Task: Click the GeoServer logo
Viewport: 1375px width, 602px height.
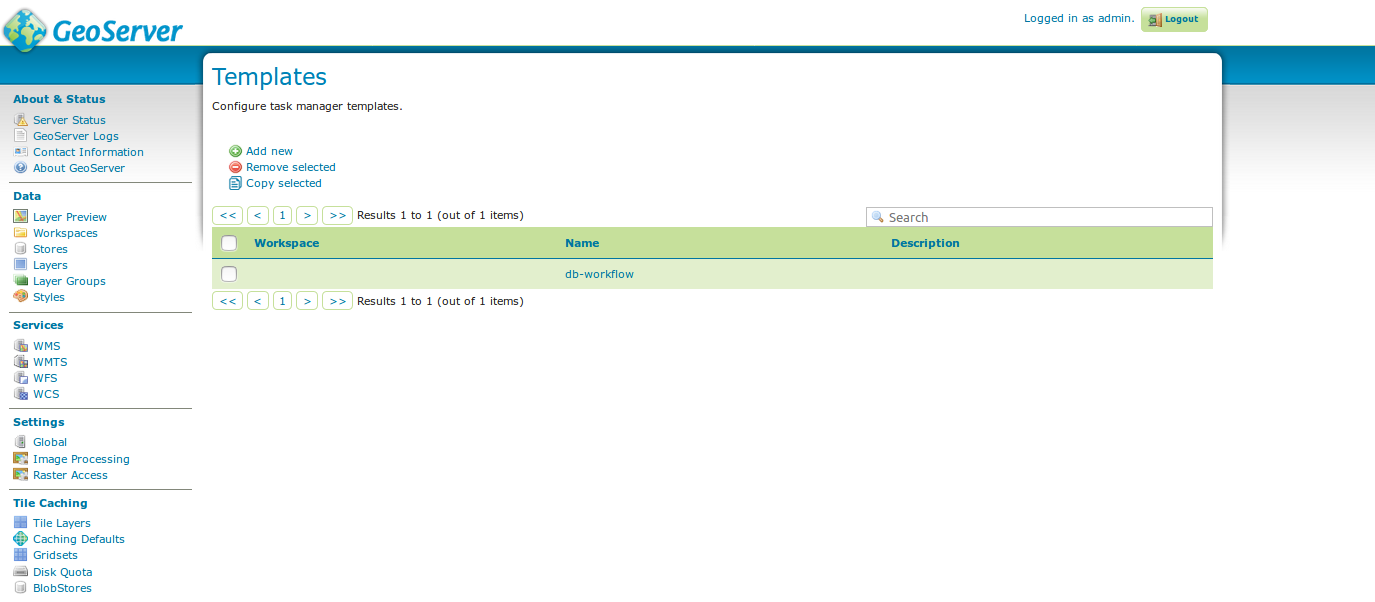Action: (93, 30)
